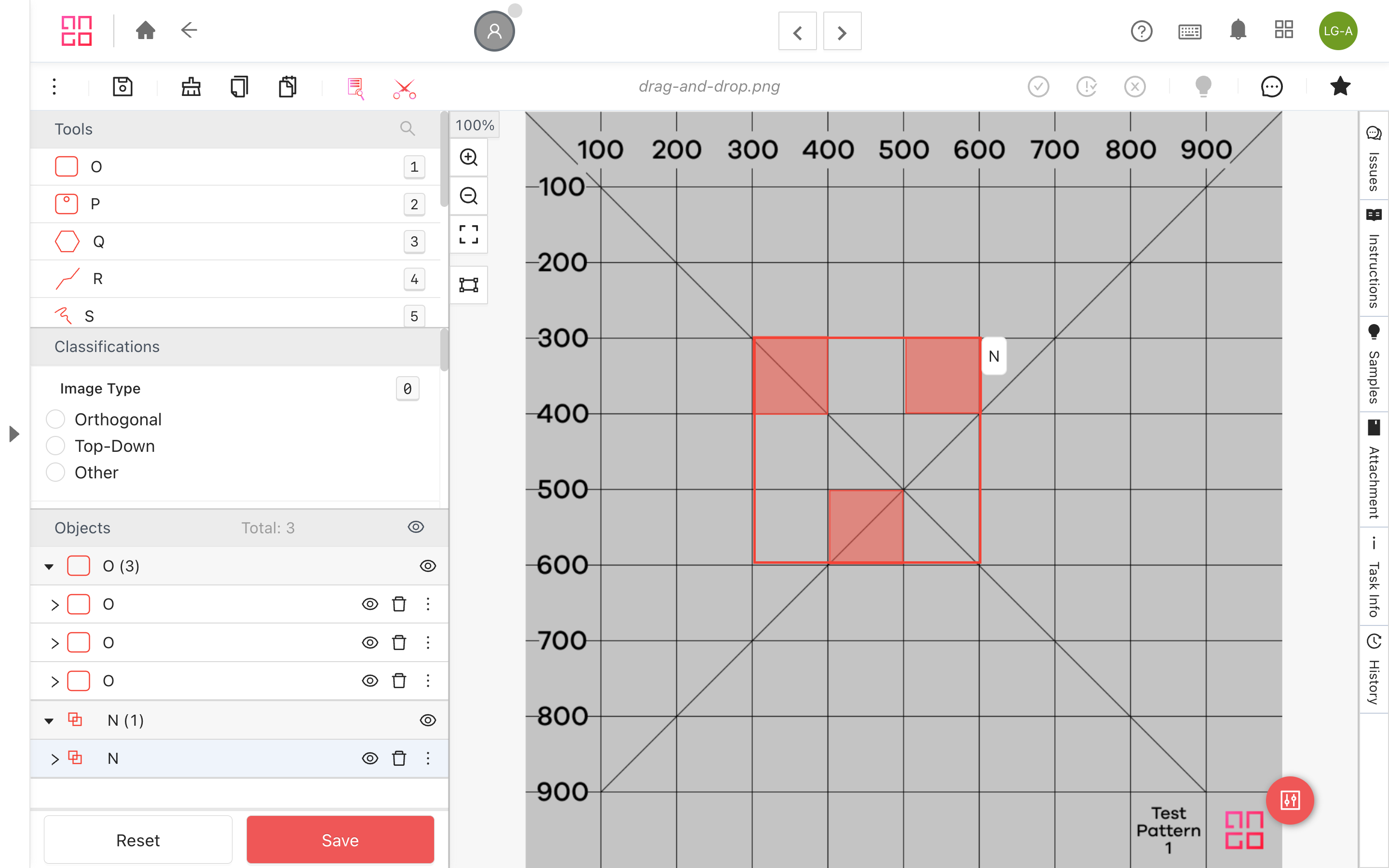1389x868 pixels.
Task: Click the red scissors icon
Action: [x=404, y=88]
